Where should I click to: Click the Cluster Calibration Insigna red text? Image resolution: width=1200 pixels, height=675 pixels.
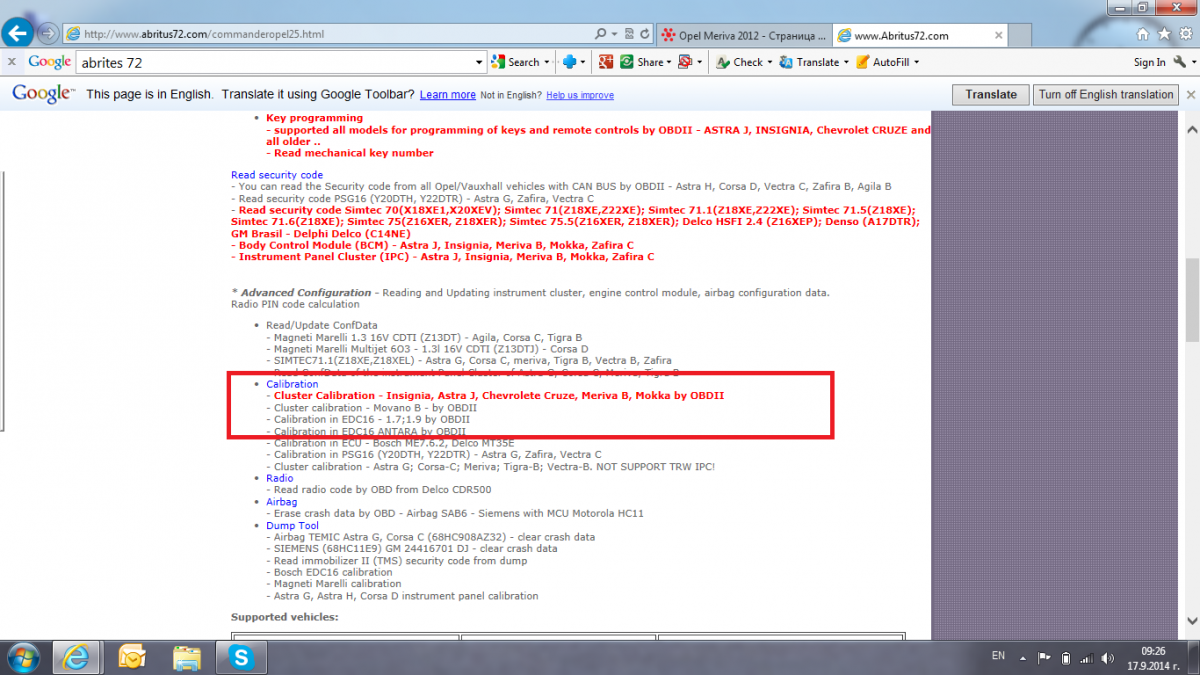pyautogui.click(x=499, y=396)
